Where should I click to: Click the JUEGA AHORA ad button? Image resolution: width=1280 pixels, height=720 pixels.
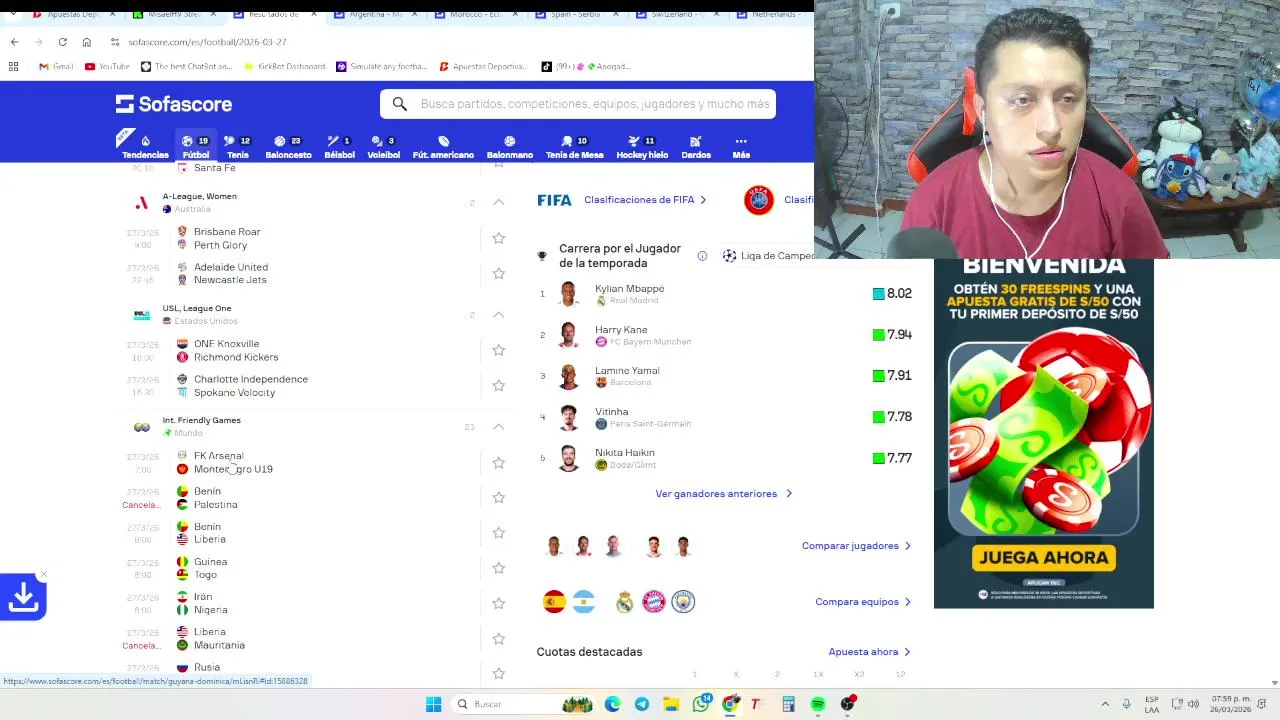pos(1043,558)
